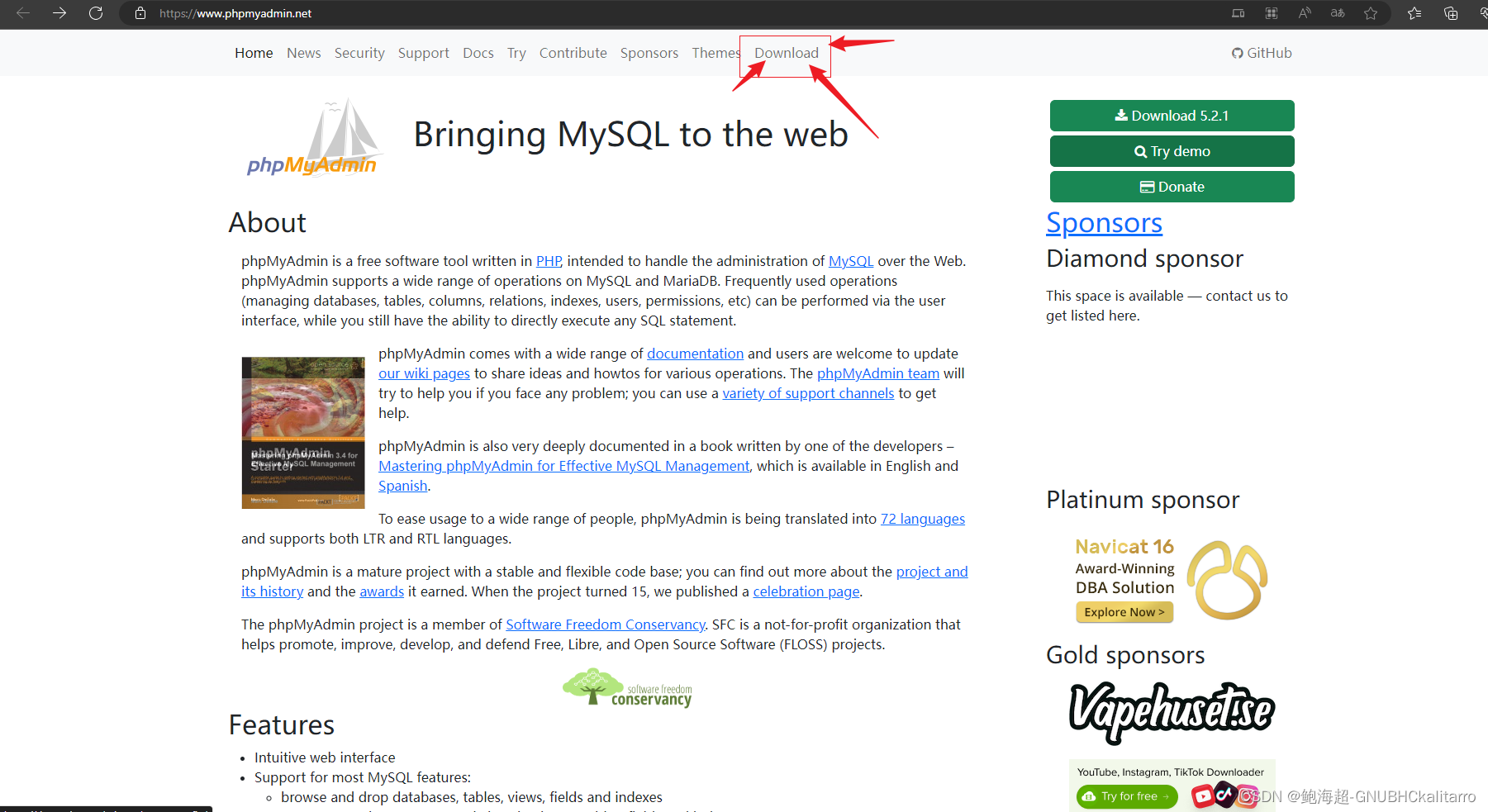
Task: Open the Docs navigation item
Action: coord(478,52)
